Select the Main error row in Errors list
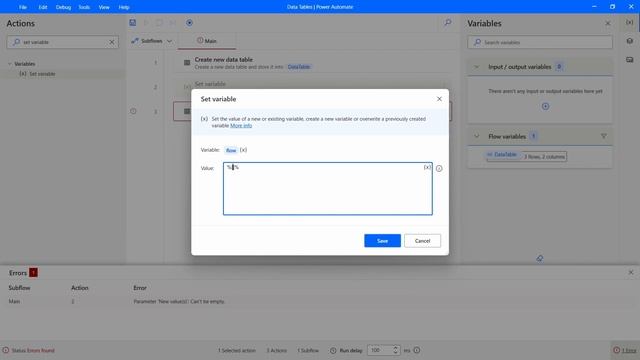Viewport: 640px width, 360px height. (320, 301)
